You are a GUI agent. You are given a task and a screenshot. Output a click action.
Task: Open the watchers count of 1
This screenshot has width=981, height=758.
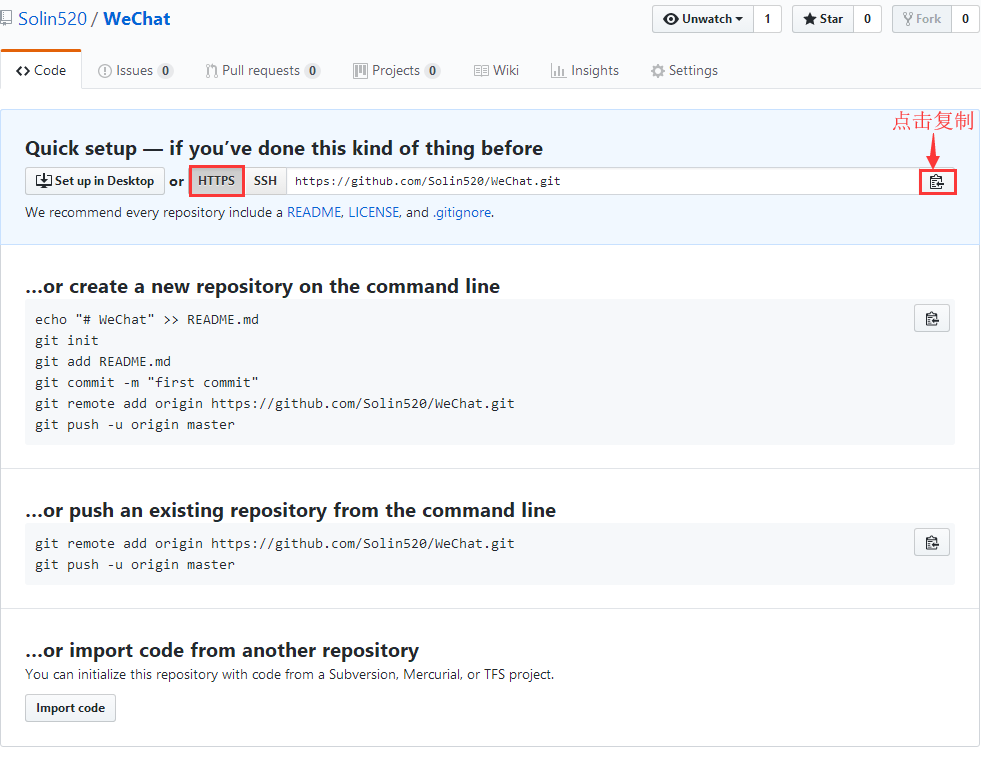(768, 19)
